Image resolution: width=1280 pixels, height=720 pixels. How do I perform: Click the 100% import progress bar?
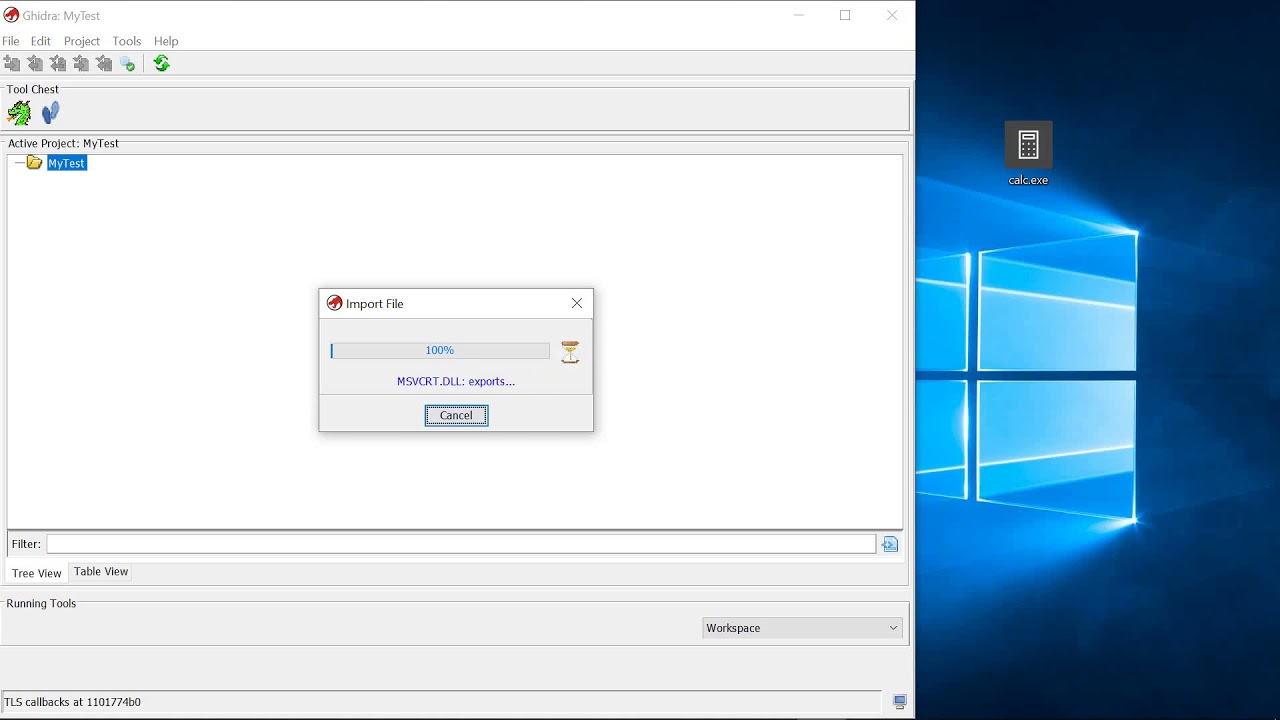pyautogui.click(x=440, y=350)
